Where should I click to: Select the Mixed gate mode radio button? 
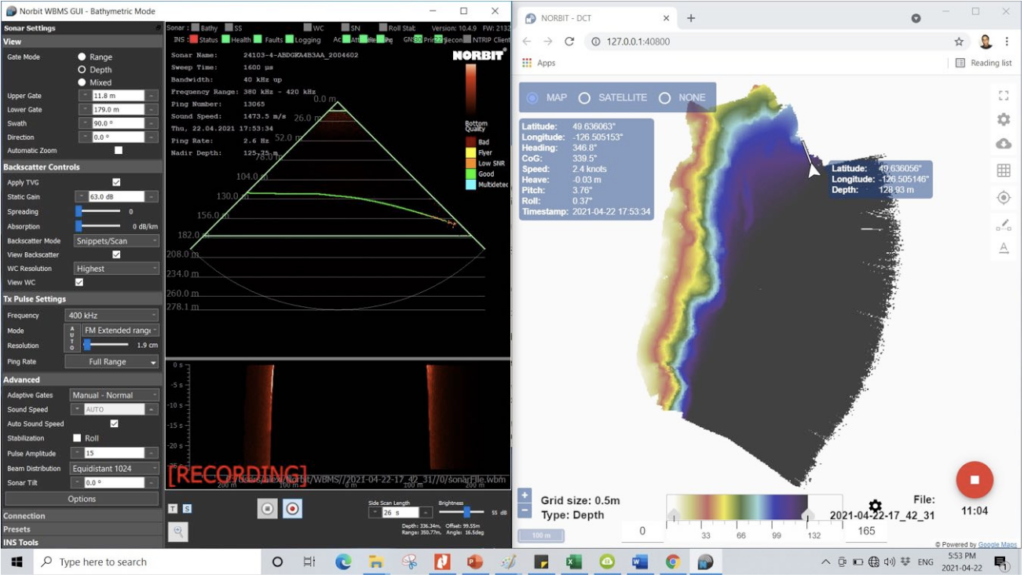point(82,82)
